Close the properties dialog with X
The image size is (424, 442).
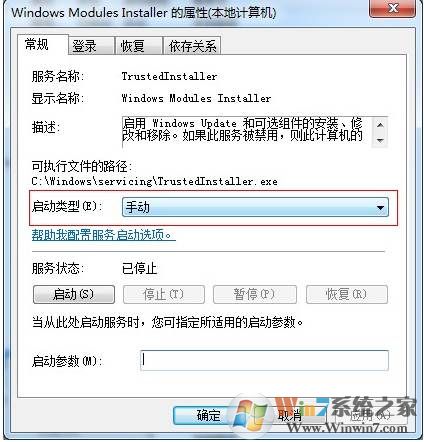393,8
